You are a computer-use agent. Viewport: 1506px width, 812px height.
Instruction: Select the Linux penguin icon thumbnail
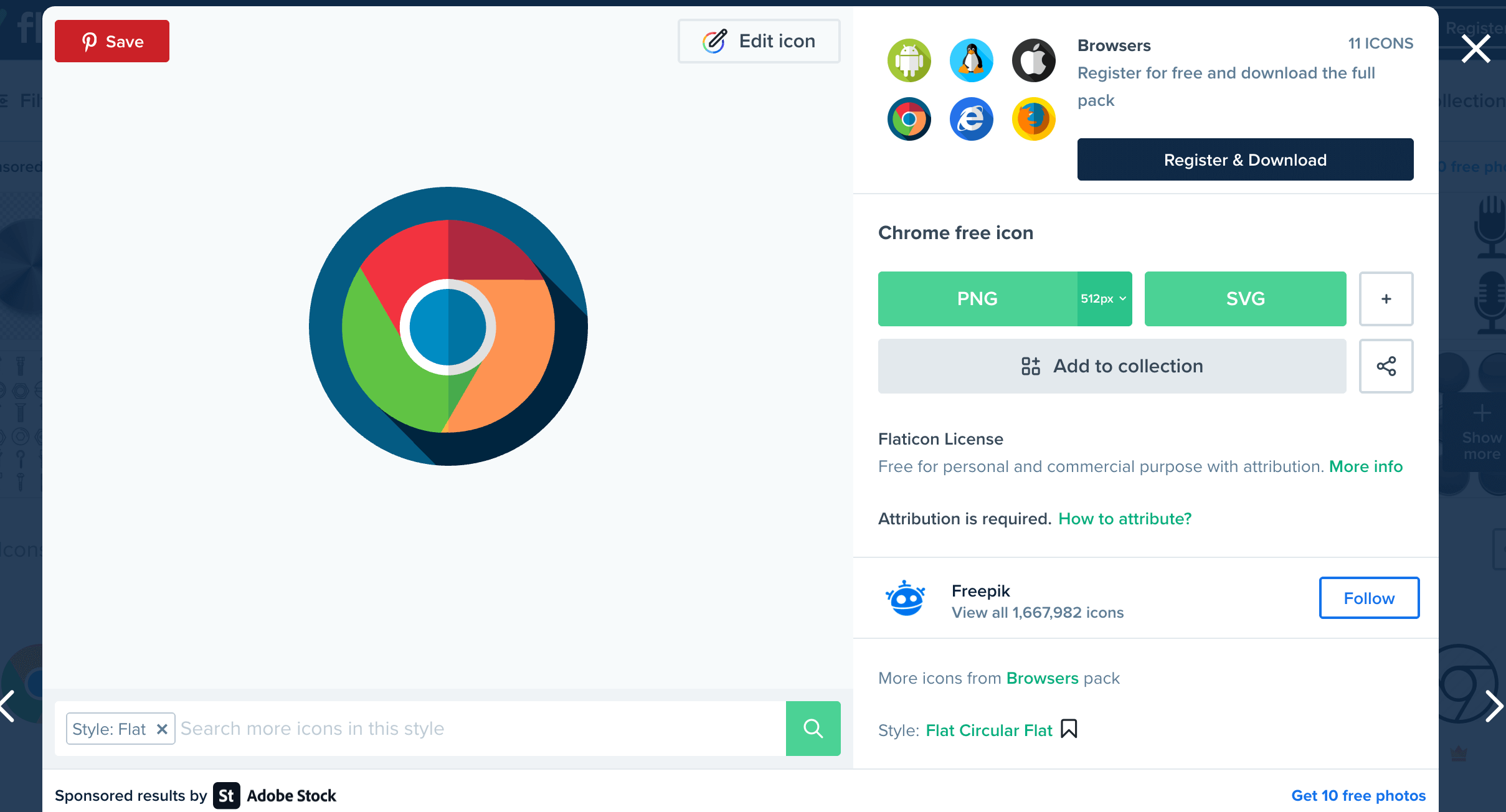(x=971, y=60)
